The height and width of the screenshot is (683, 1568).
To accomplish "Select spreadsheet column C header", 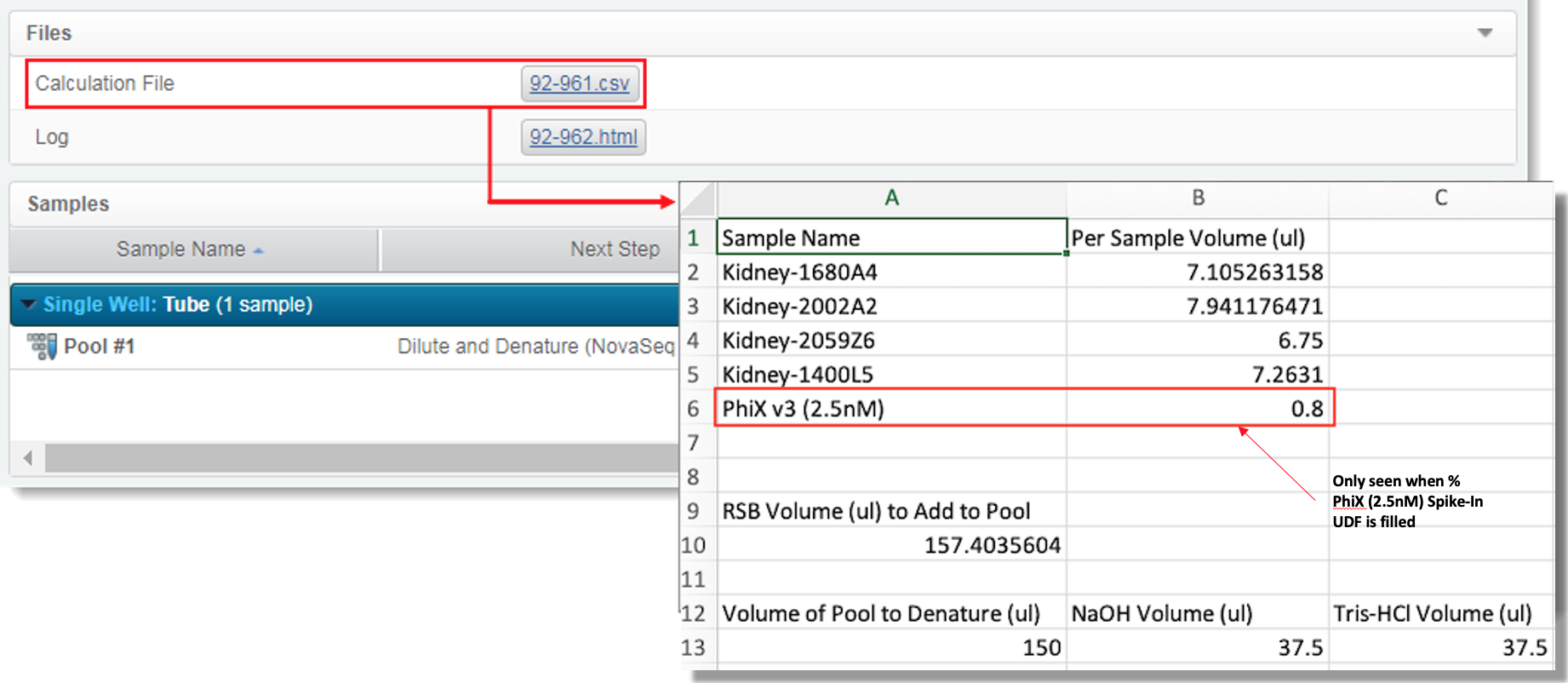I will point(1440,198).
